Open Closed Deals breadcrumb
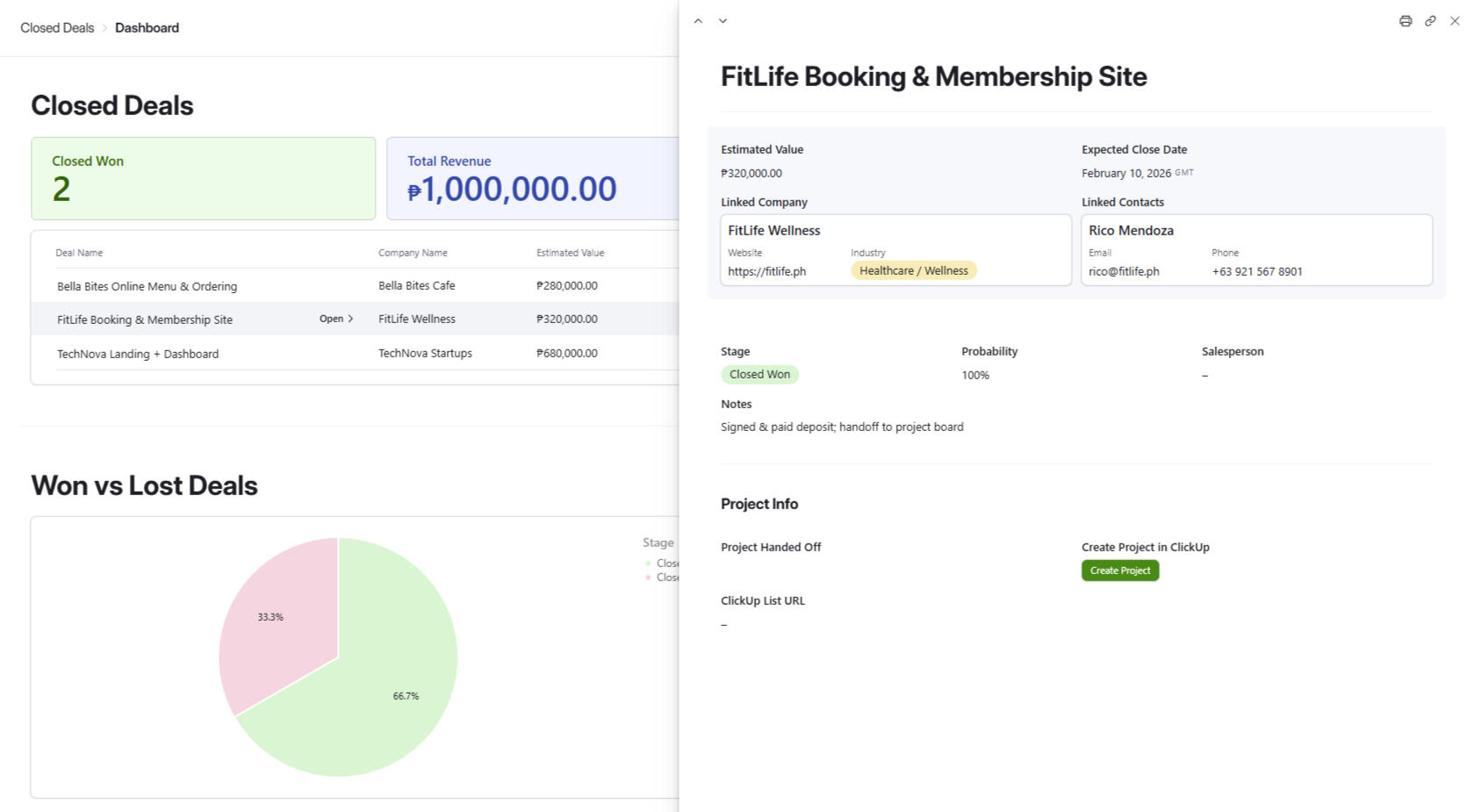 point(57,28)
